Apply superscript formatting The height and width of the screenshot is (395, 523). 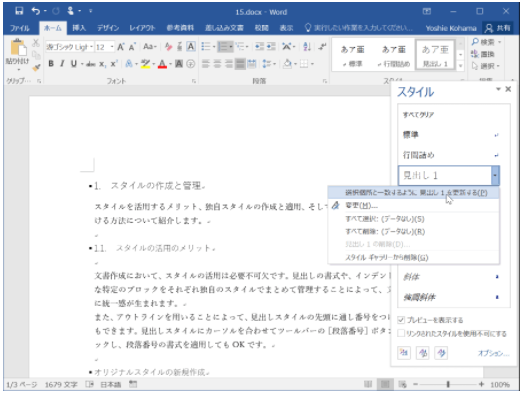114,64
